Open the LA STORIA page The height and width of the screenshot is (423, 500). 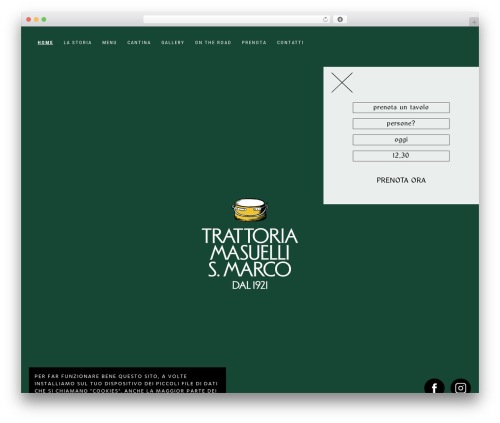tap(77, 42)
